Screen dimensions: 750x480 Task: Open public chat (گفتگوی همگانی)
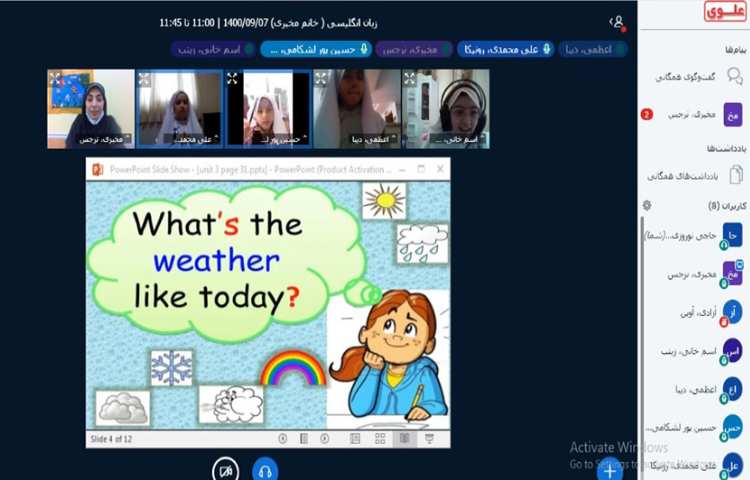(700, 76)
